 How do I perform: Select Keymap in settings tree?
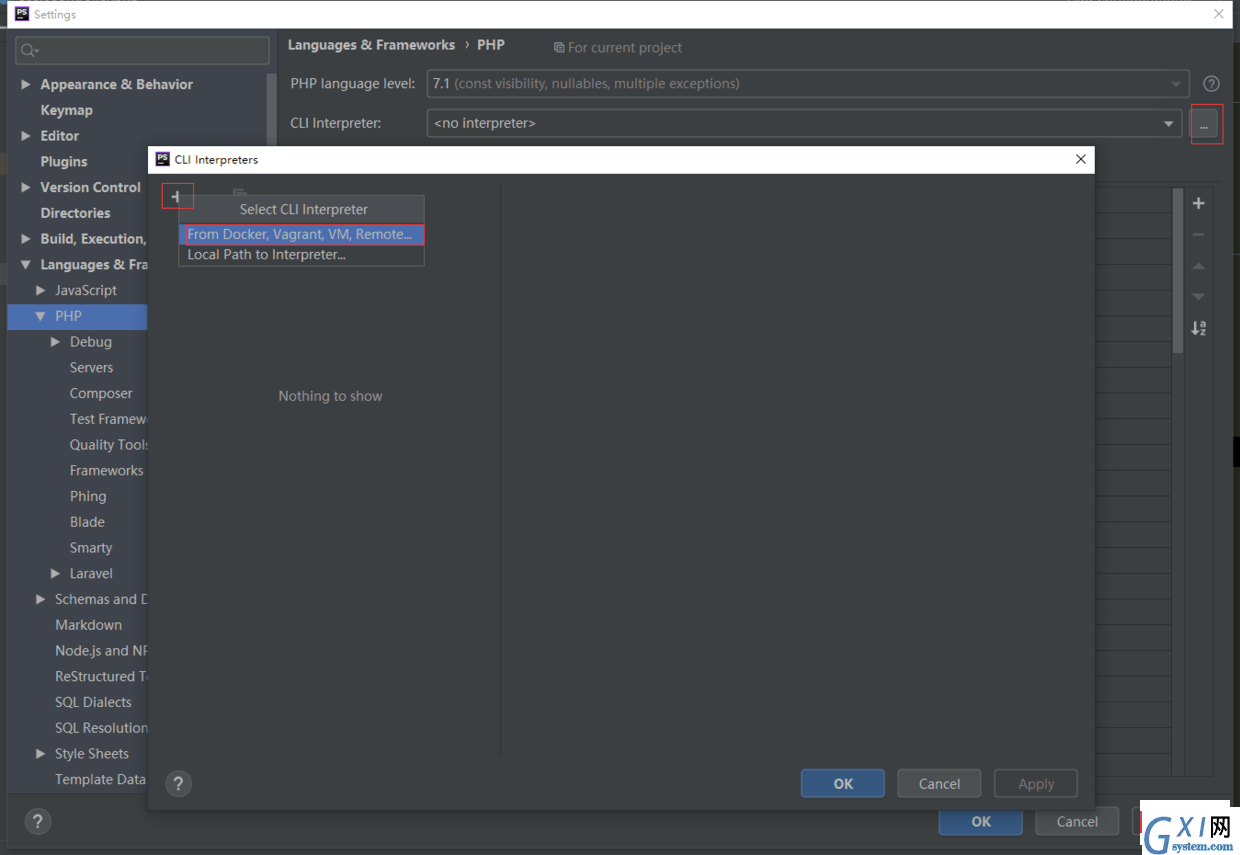point(66,110)
